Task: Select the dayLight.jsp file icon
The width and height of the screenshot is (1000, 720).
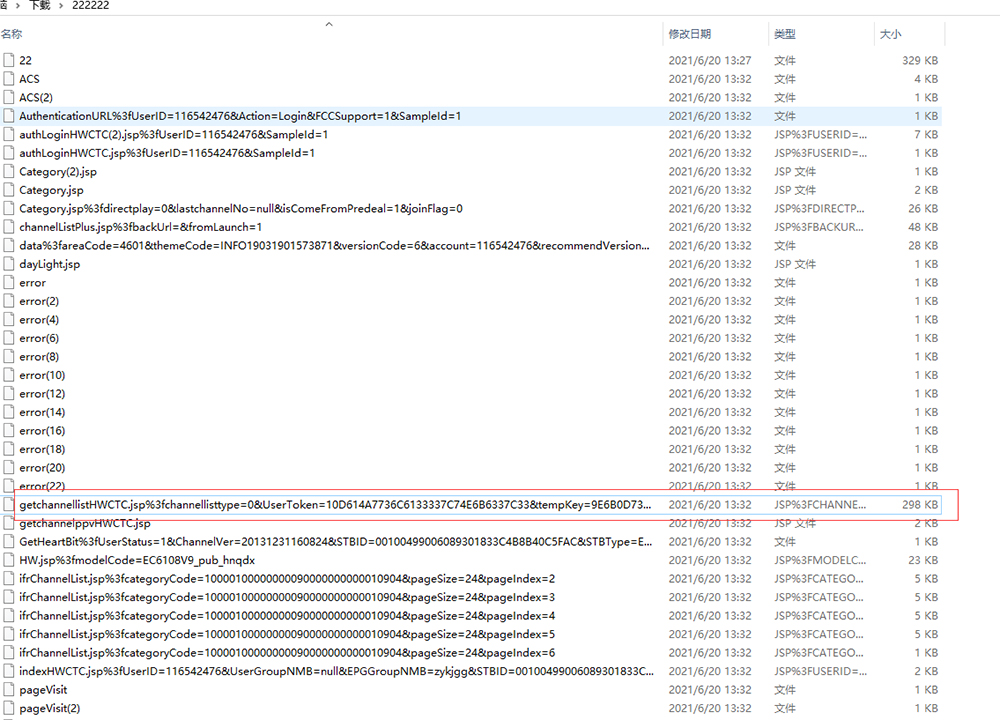Action: (x=9, y=265)
